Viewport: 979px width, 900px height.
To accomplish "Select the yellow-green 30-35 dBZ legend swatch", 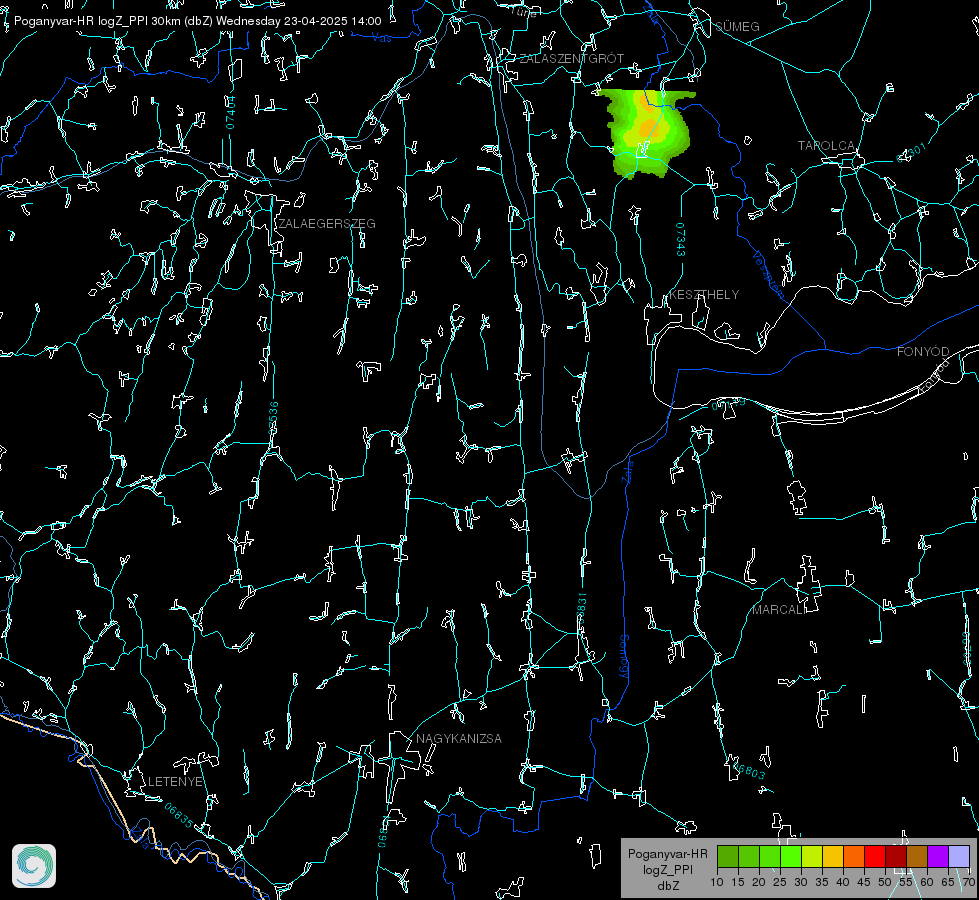I will click(812, 856).
